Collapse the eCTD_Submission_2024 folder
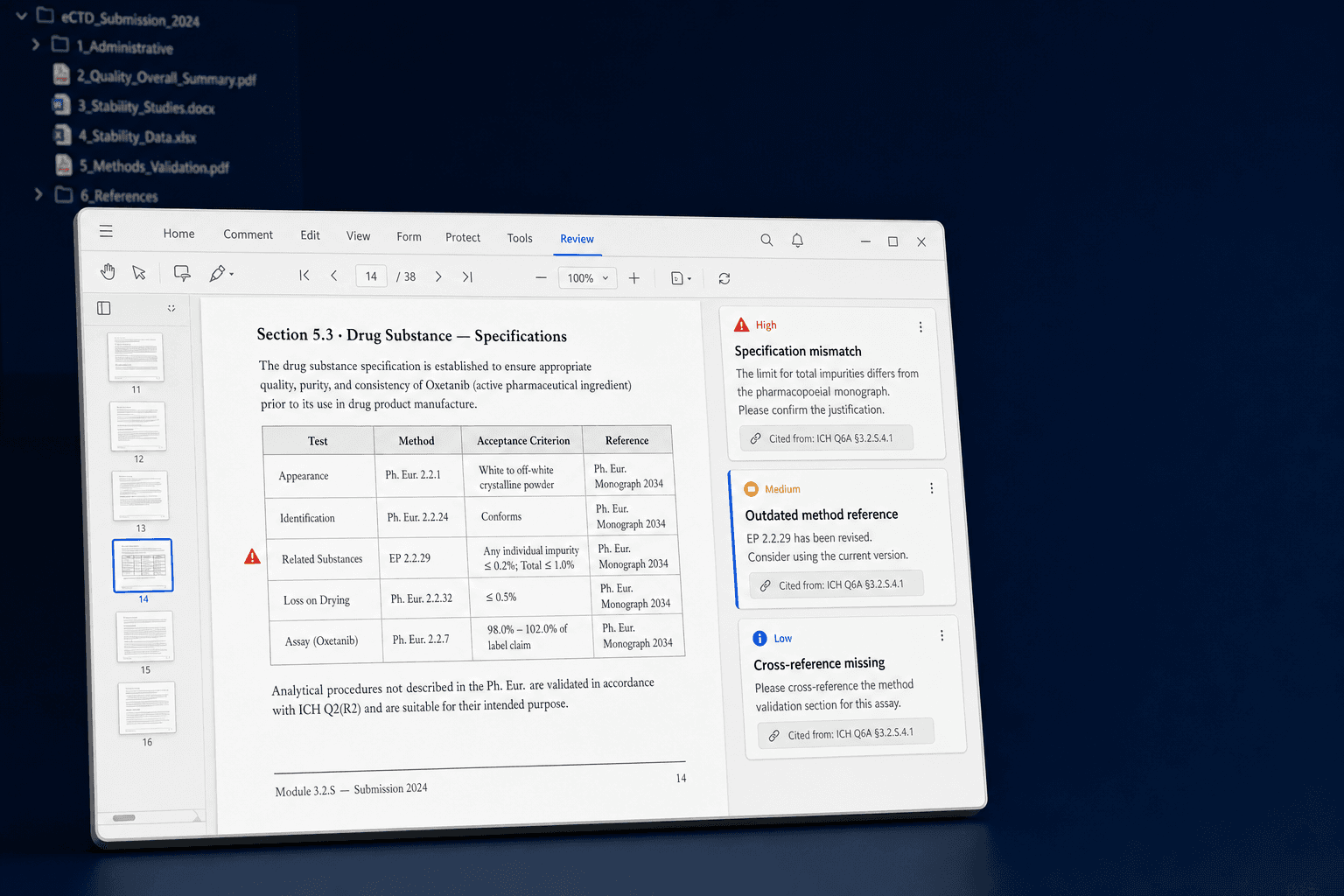 [x=21, y=16]
